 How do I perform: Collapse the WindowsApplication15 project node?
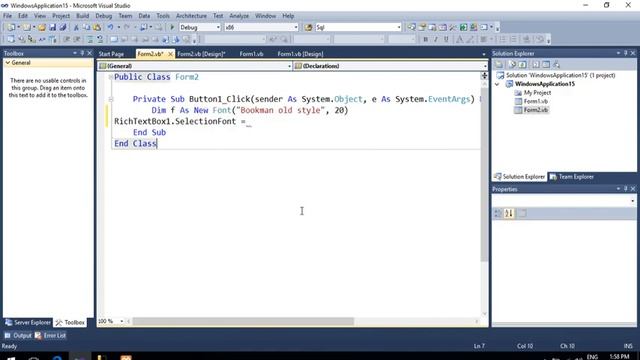click(x=497, y=84)
